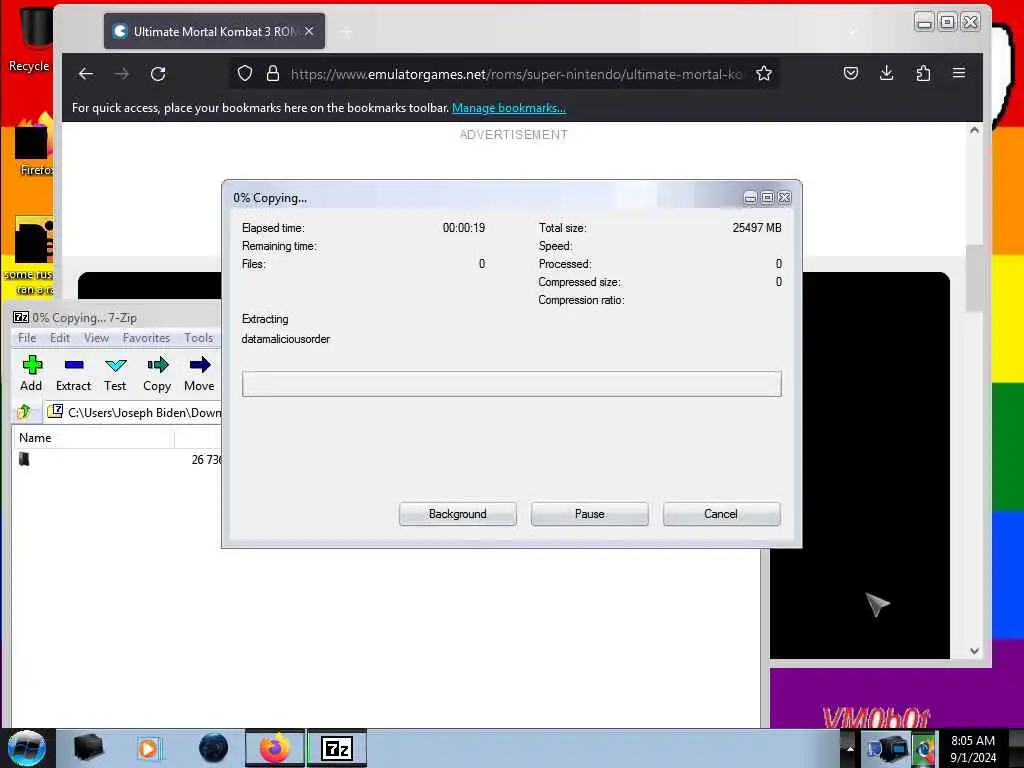Bookmark this page with the star
1024x768 pixels.
coord(764,74)
